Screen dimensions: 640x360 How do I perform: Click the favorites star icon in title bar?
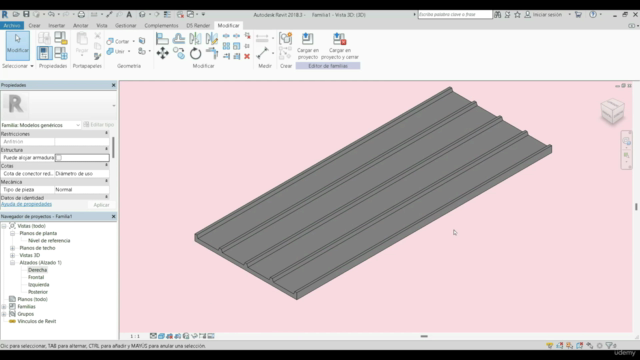coord(517,14)
